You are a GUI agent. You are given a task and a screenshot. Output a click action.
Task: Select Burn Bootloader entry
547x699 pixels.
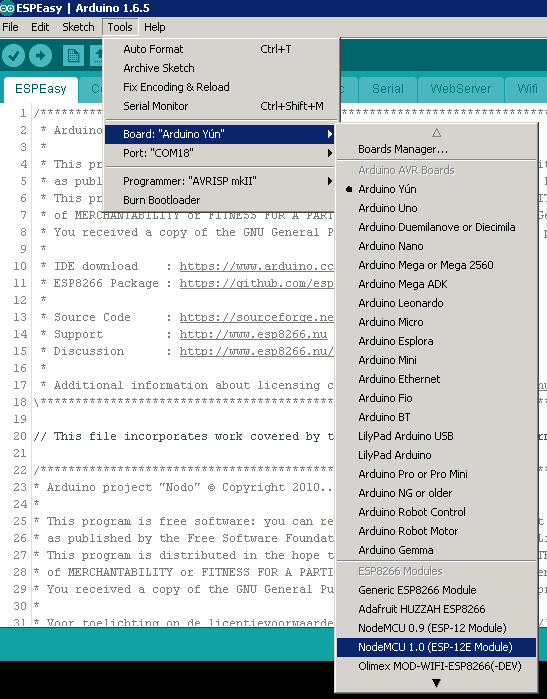click(219, 200)
